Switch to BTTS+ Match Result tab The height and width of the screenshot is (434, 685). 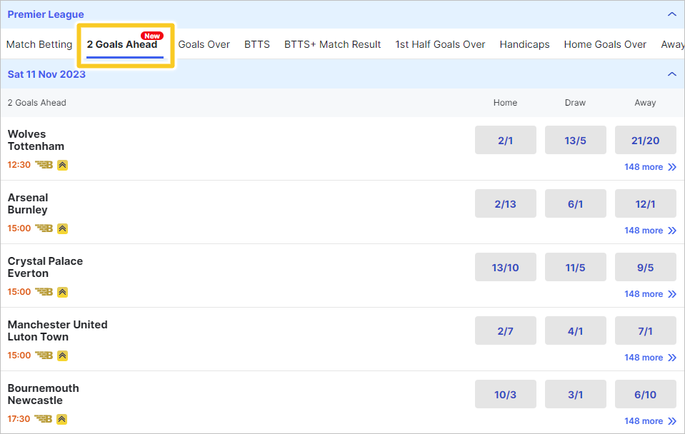[332, 45]
